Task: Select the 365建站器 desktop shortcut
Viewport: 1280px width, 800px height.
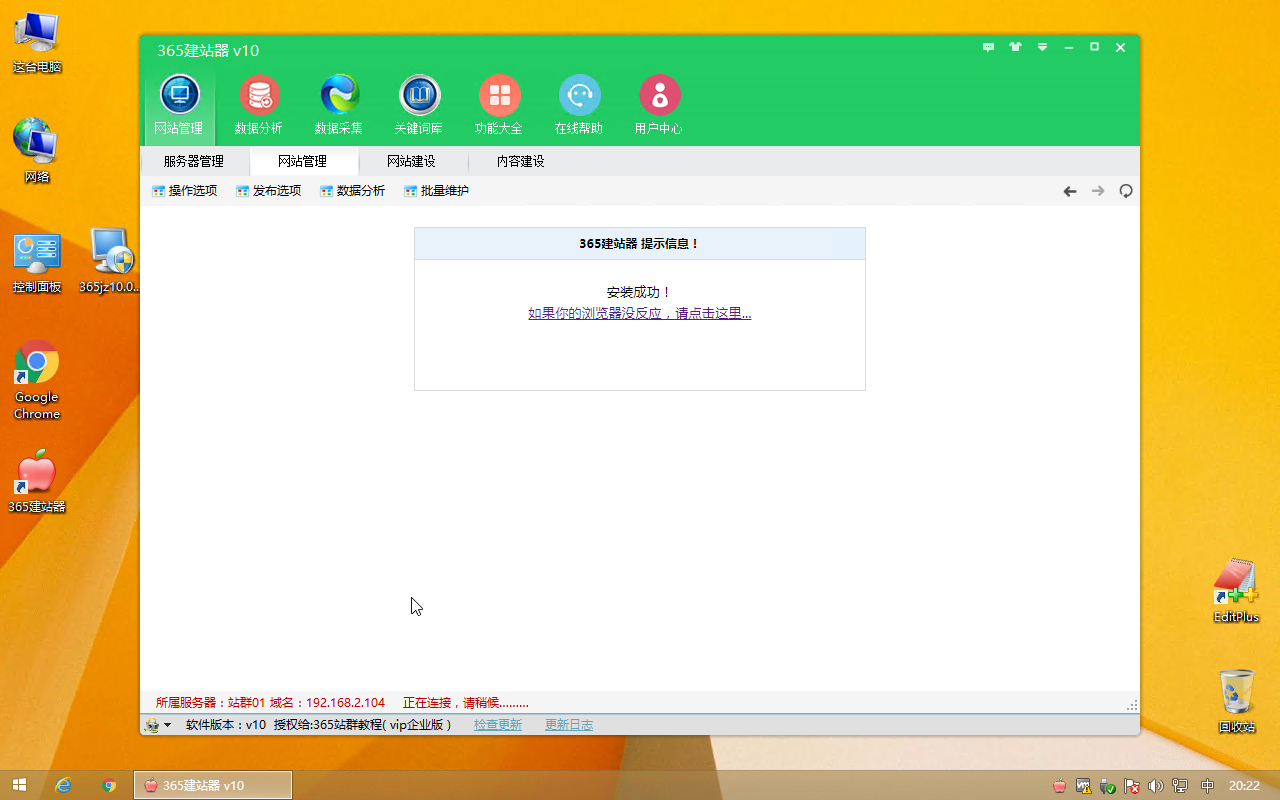Action: pyautogui.click(x=37, y=481)
